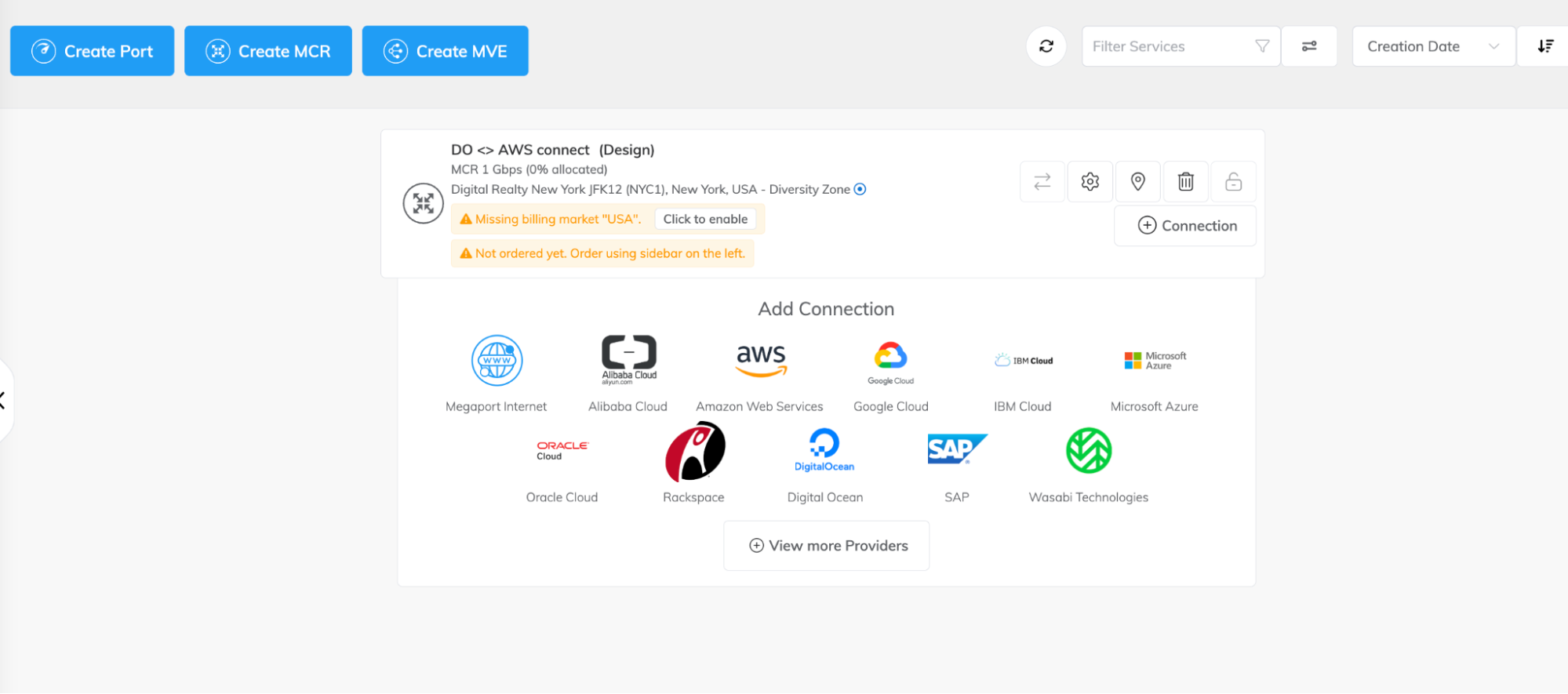Expand View more Providers

[x=827, y=546]
